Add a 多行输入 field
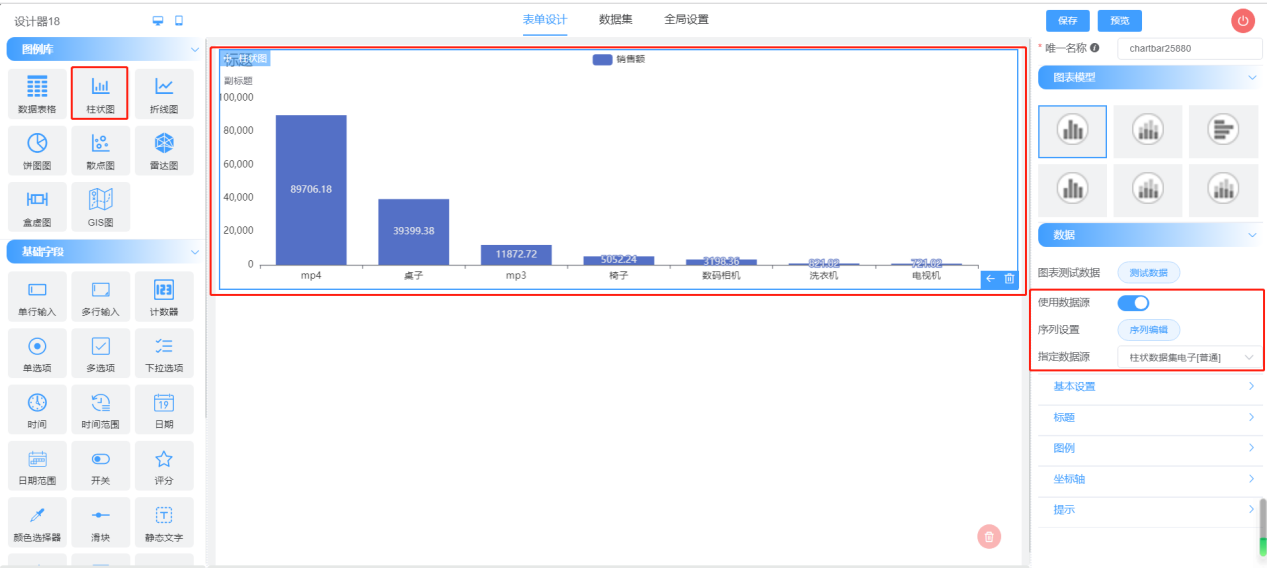Image resolution: width=1267 pixels, height=568 pixels. click(100, 297)
